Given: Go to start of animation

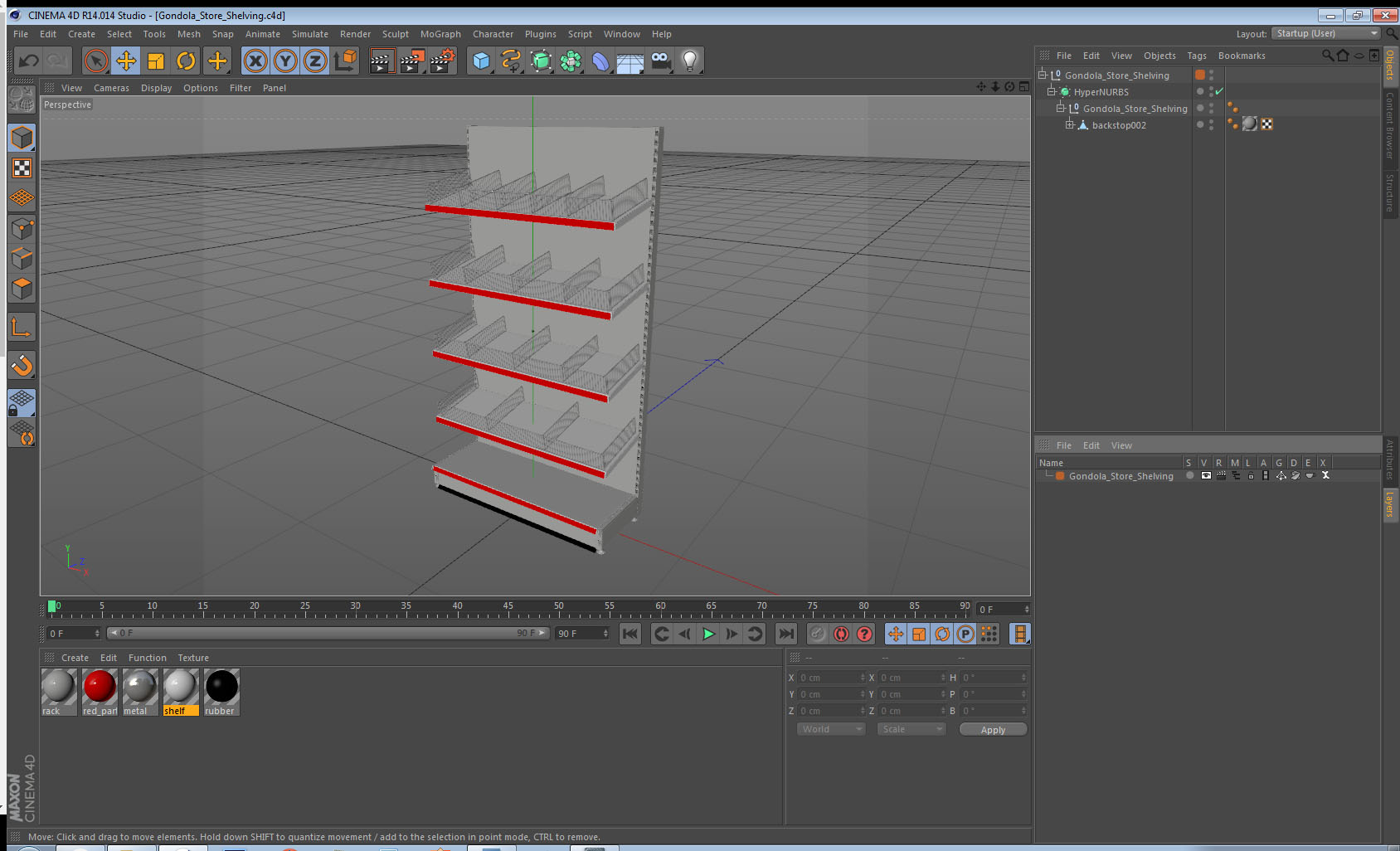Looking at the screenshot, I should click(630, 635).
